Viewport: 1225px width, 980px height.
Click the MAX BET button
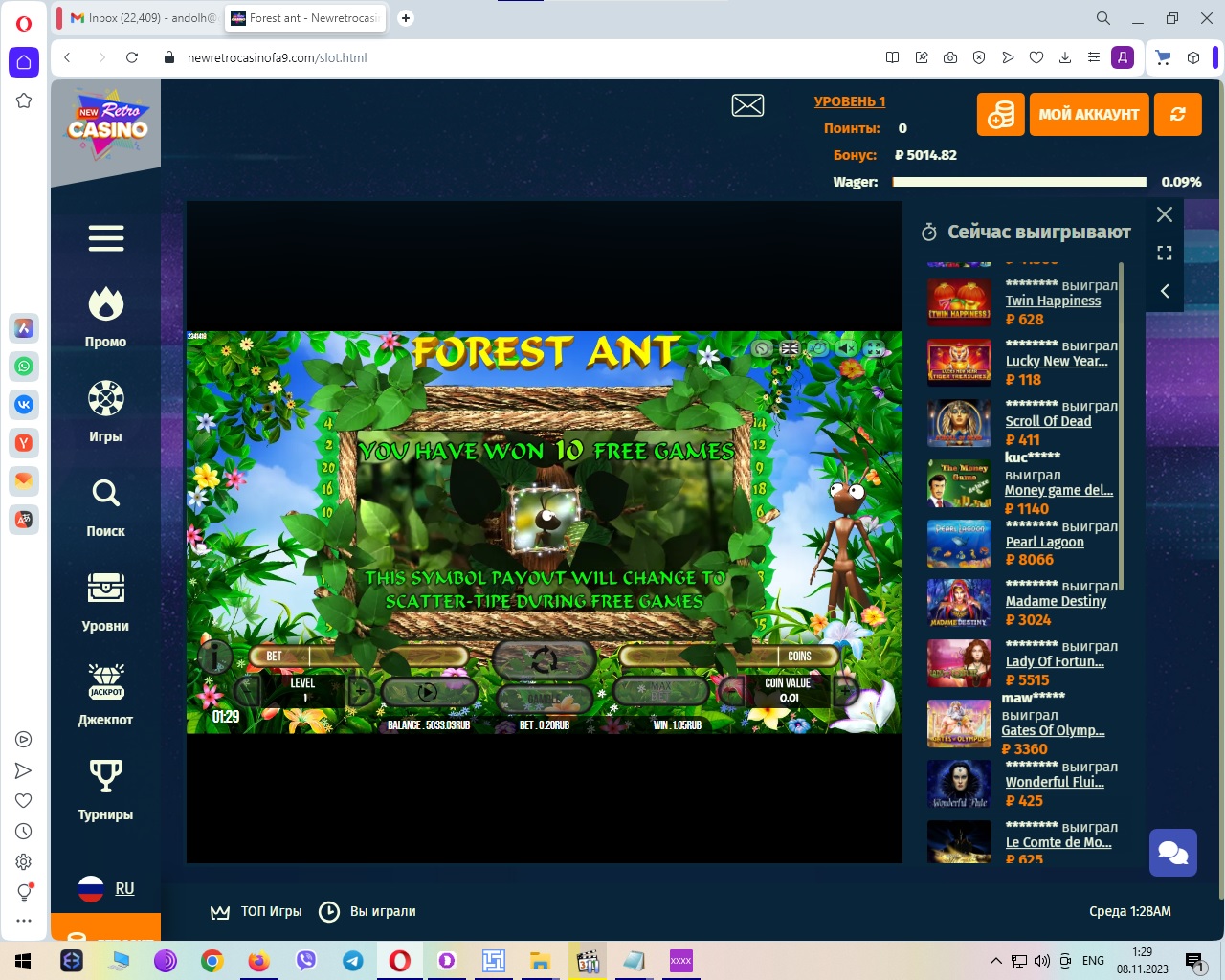[x=660, y=691]
